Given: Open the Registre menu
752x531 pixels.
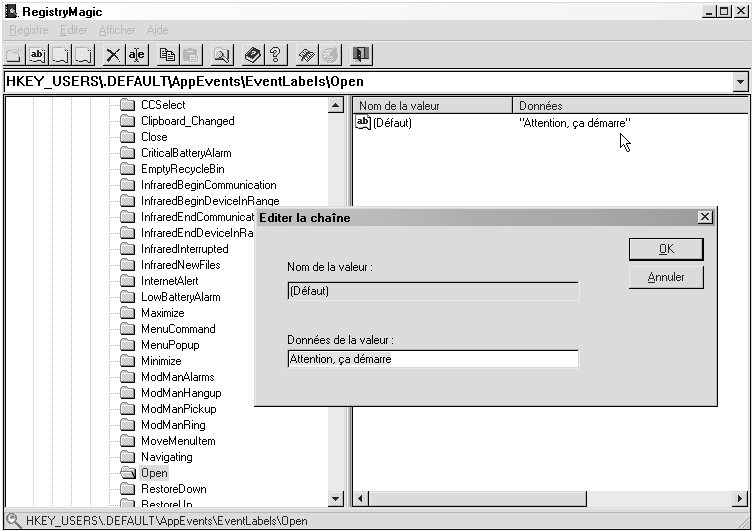Looking at the screenshot, I should pyautogui.click(x=29, y=30).
